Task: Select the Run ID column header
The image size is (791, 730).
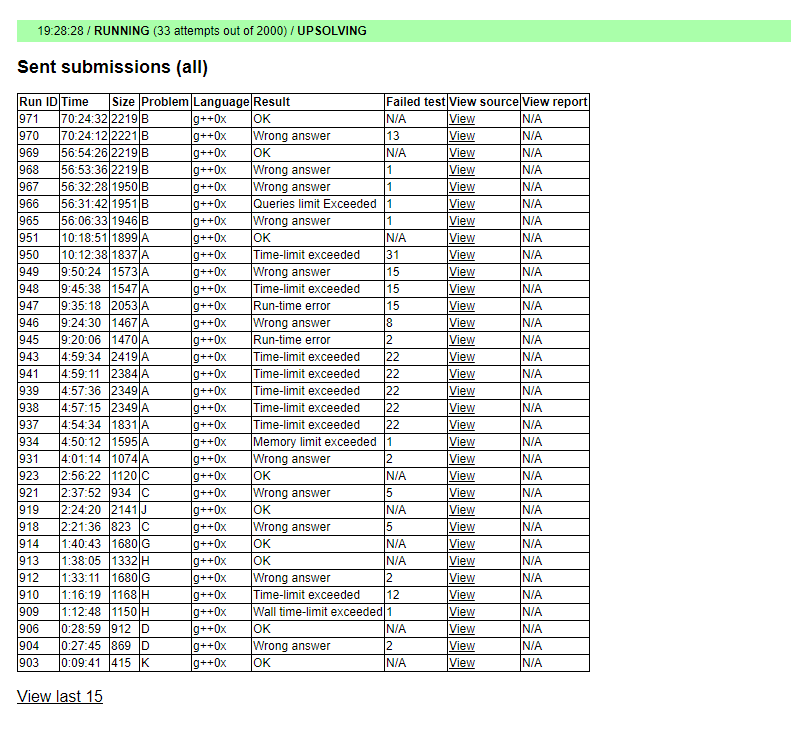Action: click(x=38, y=102)
